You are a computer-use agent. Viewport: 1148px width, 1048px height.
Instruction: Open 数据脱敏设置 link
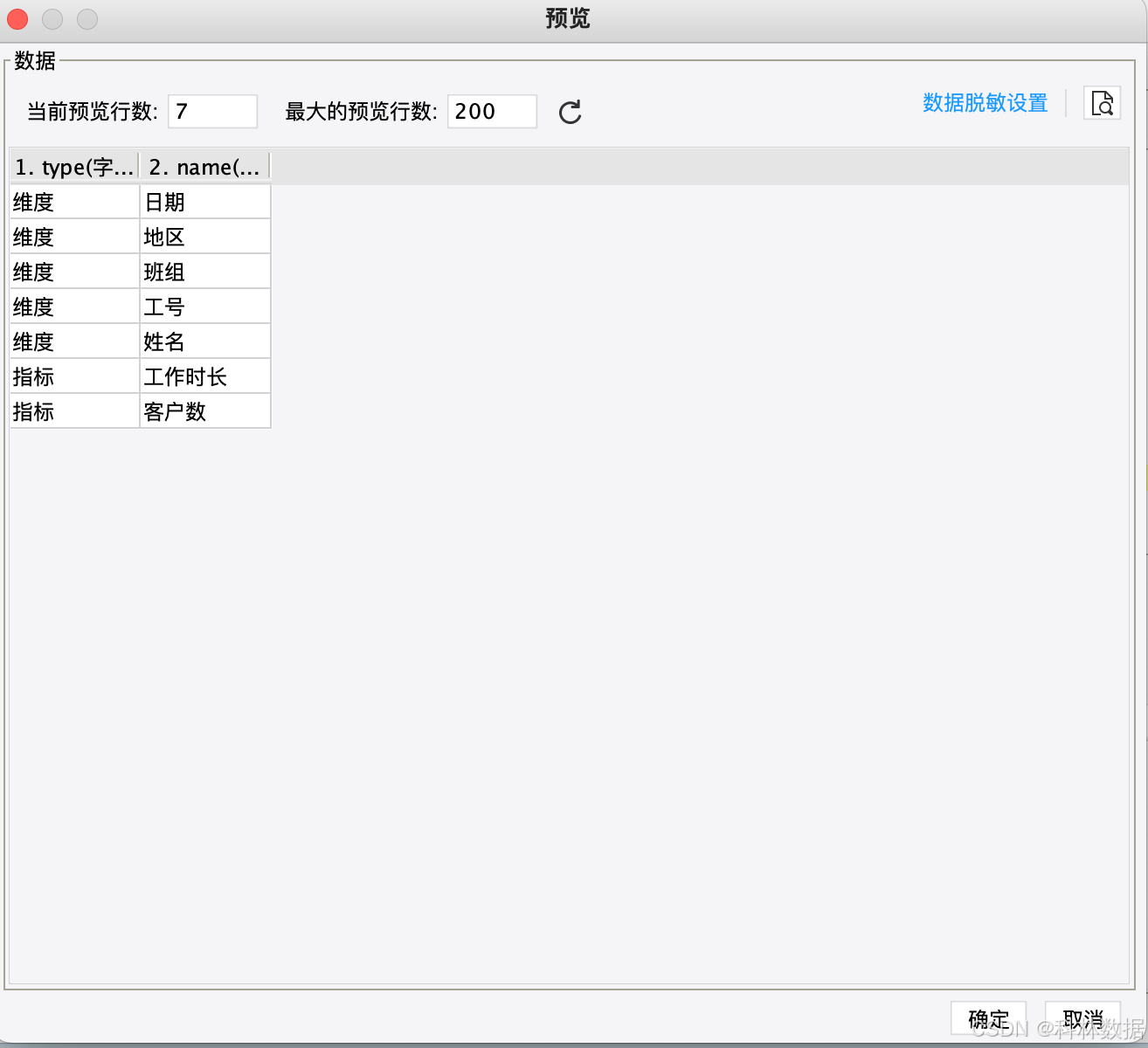point(985,103)
